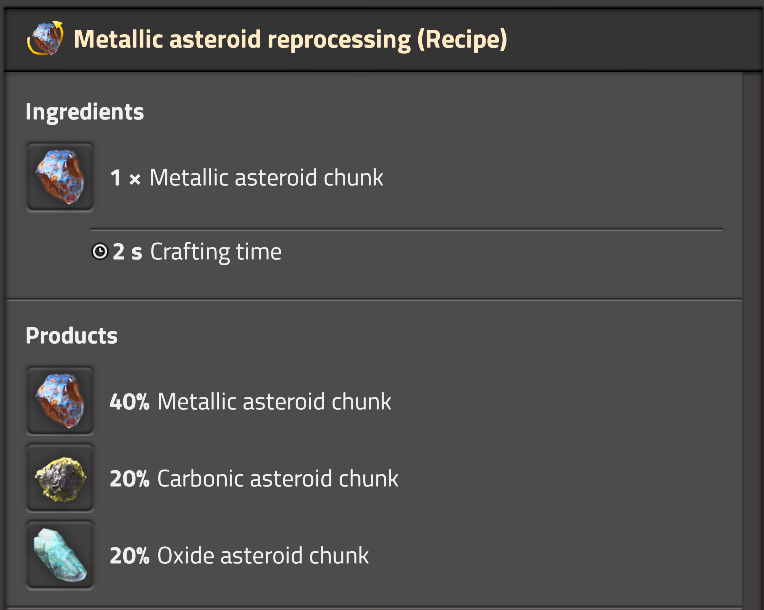The width and height of the screenshot is (764, 610).
Task: Click the 20% probability value for Carbonic chunk
Action: coord(130,479)
